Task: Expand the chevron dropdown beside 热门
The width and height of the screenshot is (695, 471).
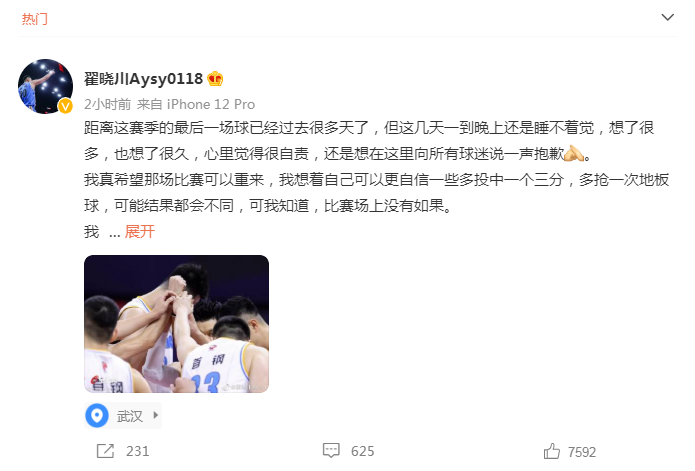Action: 668,17
